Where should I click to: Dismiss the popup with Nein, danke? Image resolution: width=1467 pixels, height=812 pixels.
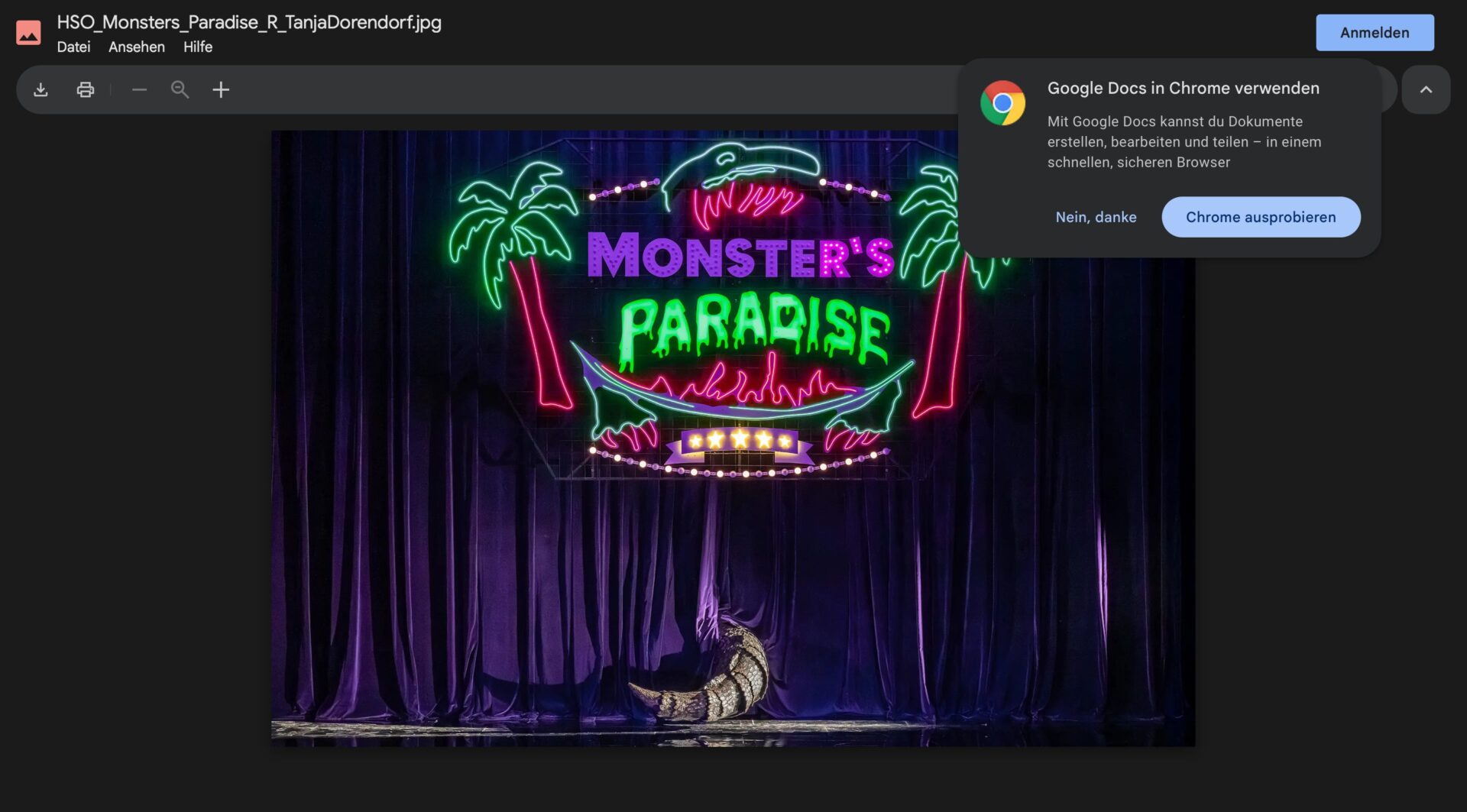tap(1096, 218)
